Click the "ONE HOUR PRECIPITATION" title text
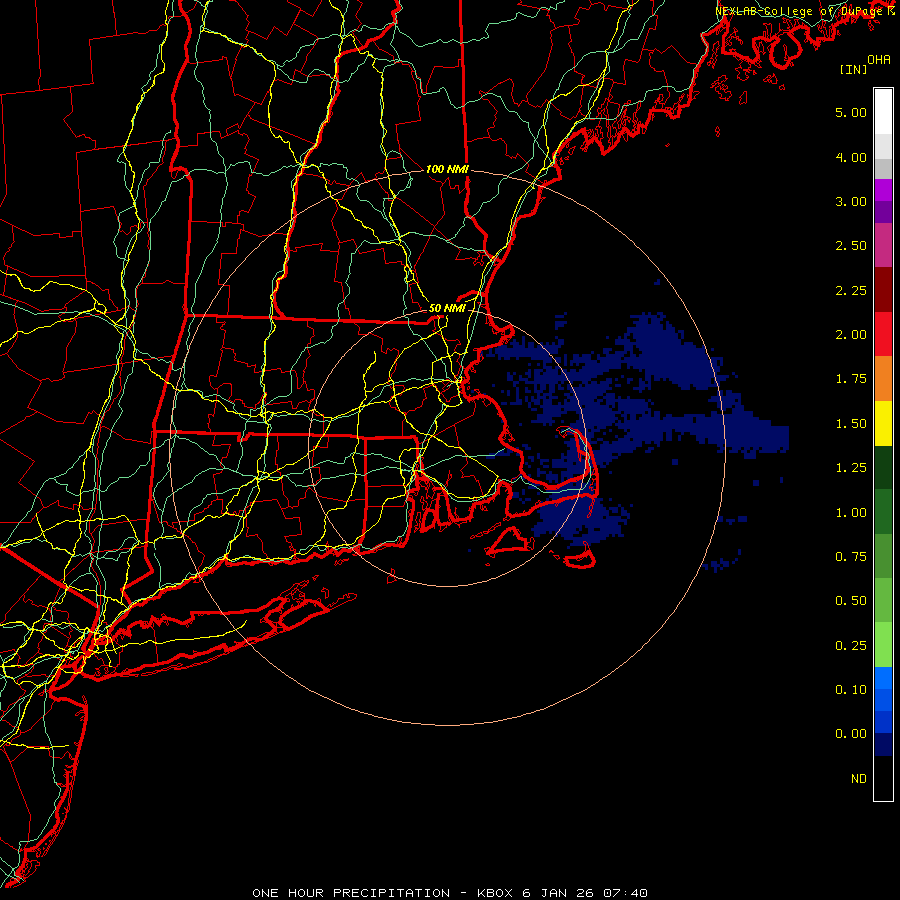Image resolution: width=900 pixels, height=900 pixels. point(351,893)
